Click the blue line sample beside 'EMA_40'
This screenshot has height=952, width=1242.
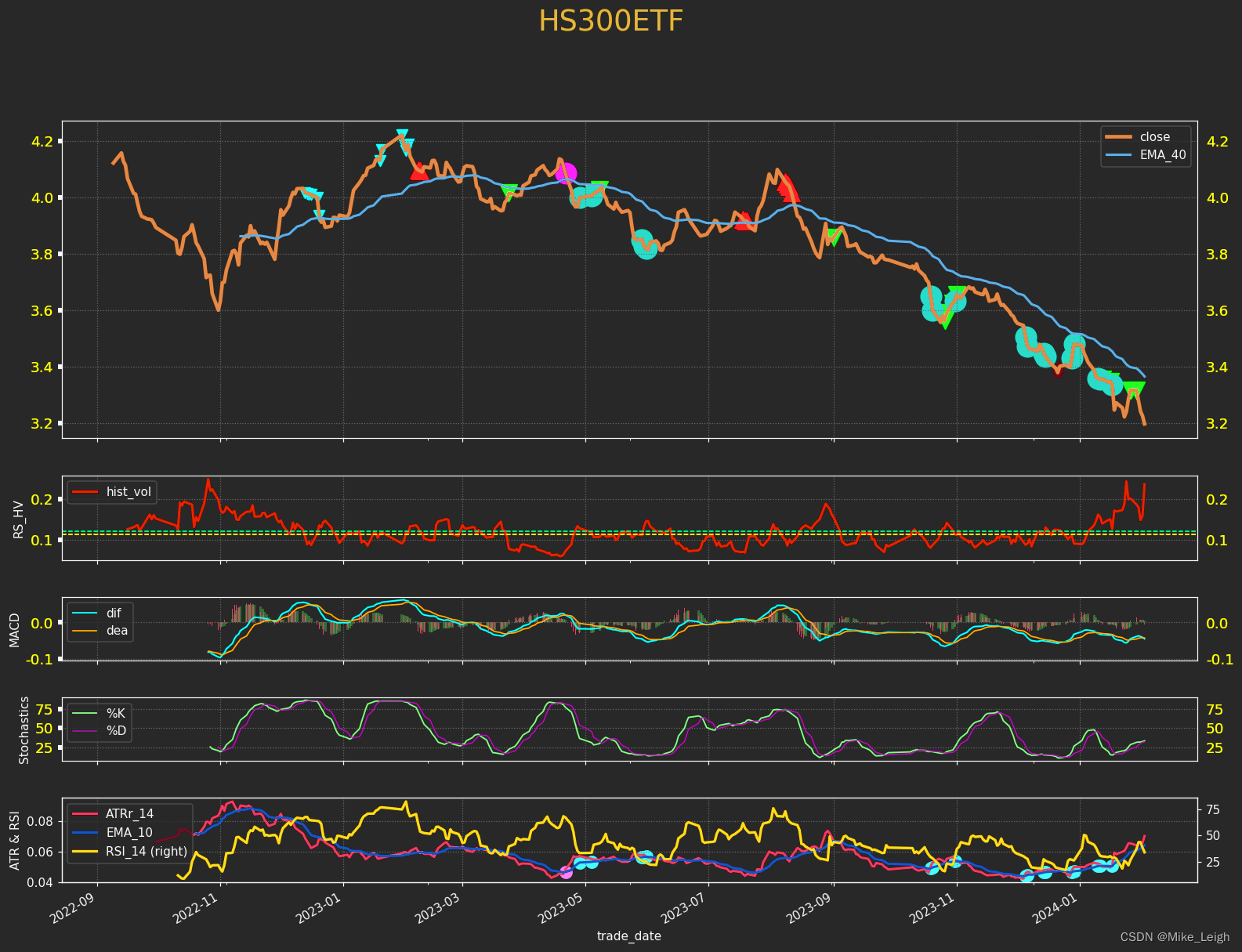1118,155
